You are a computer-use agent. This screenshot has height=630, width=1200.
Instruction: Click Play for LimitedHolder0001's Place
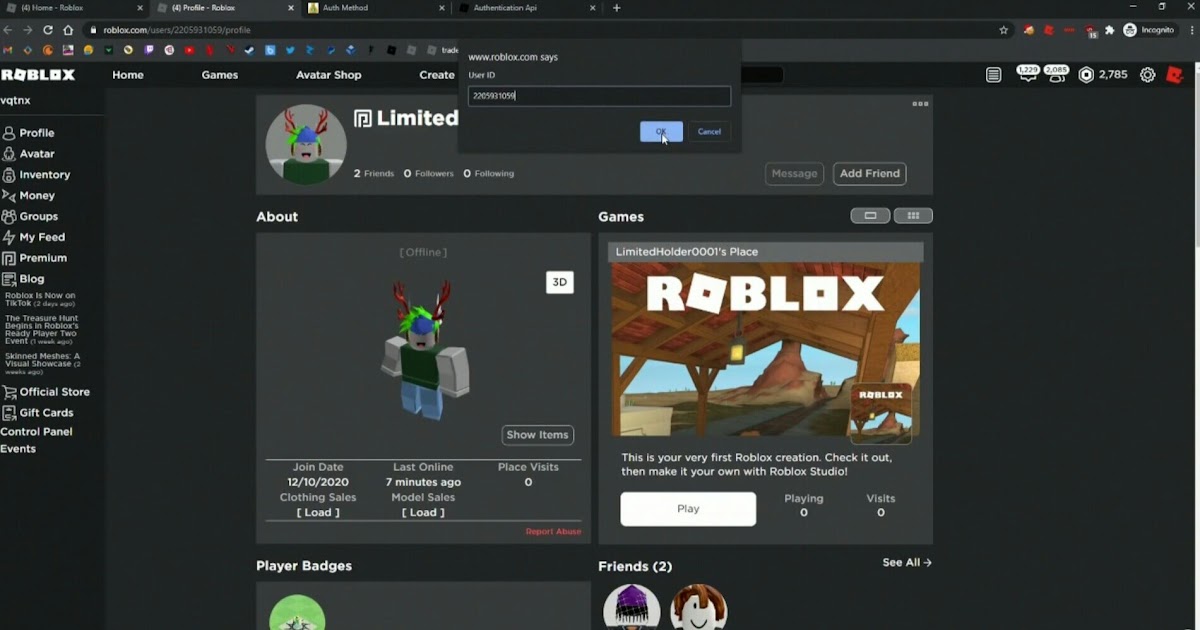coord(688,509)
